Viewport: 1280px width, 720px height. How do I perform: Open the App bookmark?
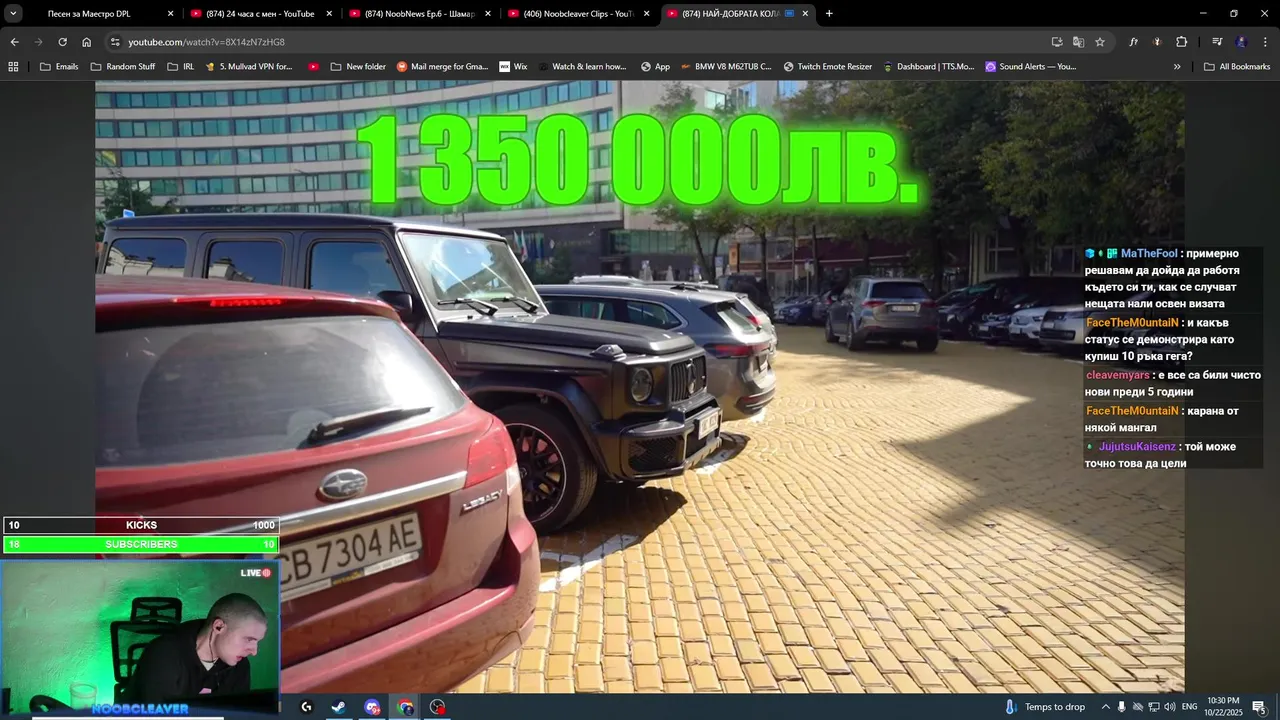pos(656,67)
